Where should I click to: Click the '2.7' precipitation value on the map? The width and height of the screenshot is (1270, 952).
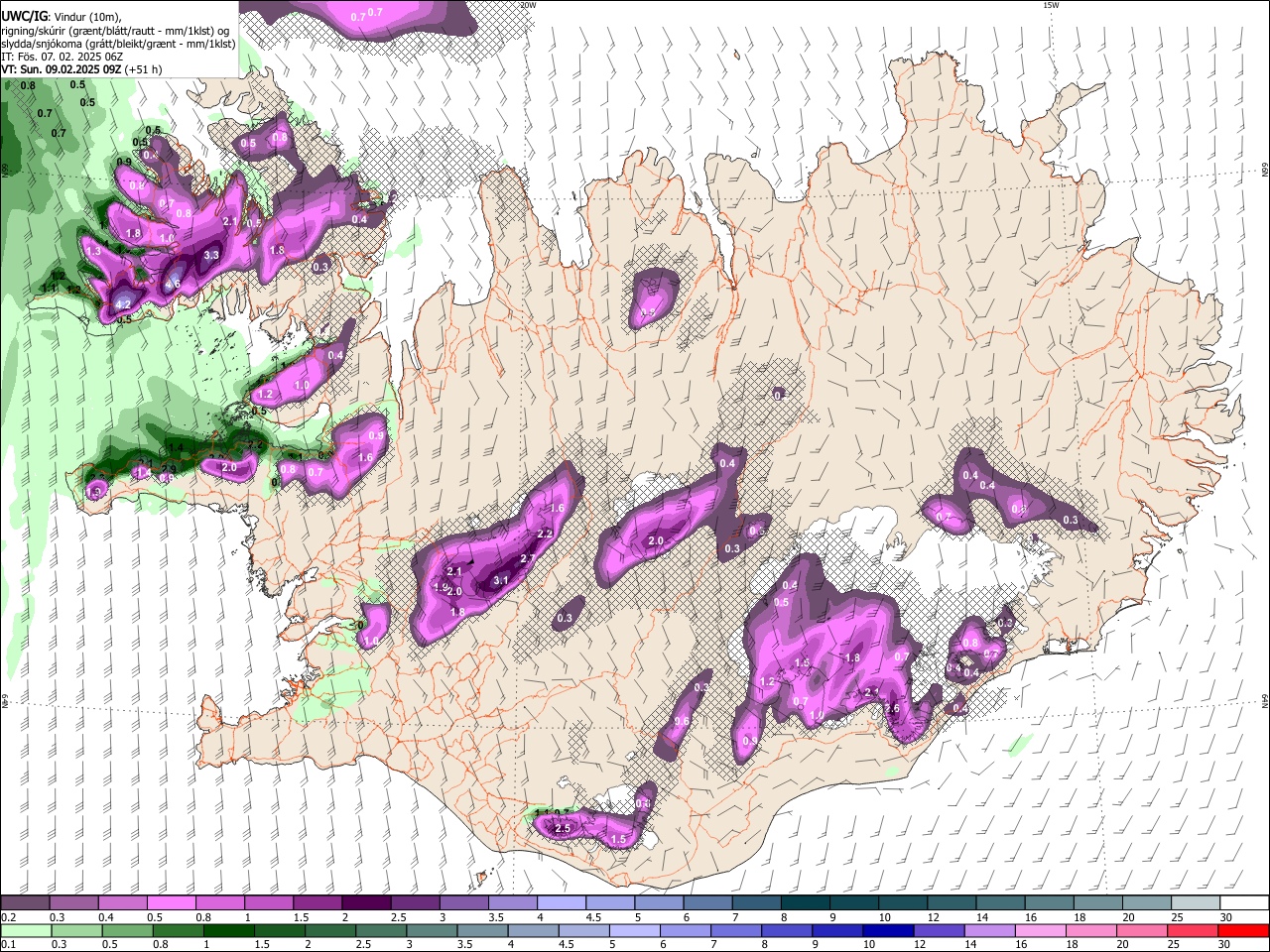point(528,559)
